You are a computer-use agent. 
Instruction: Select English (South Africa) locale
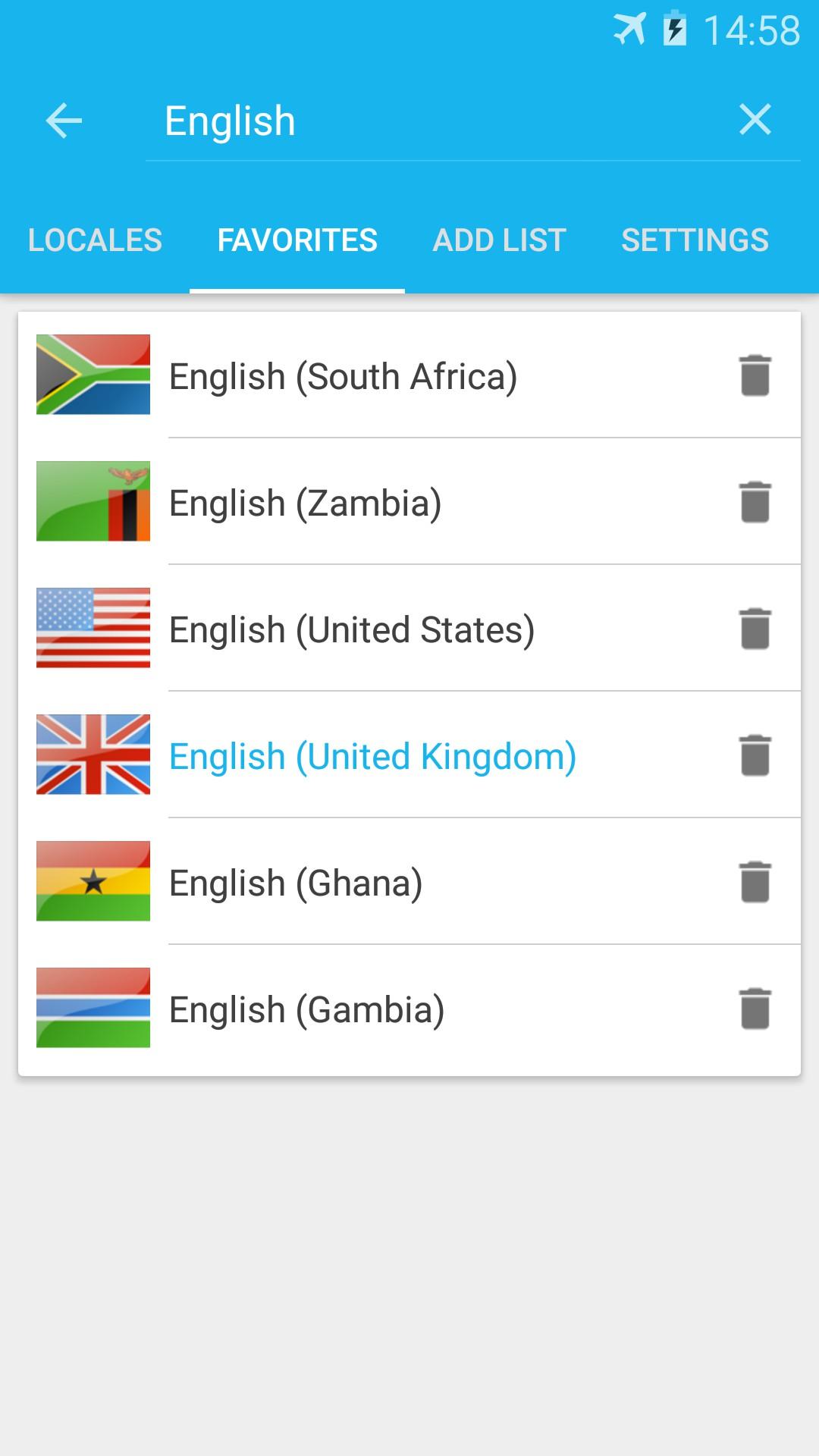[x=343, y=376]
